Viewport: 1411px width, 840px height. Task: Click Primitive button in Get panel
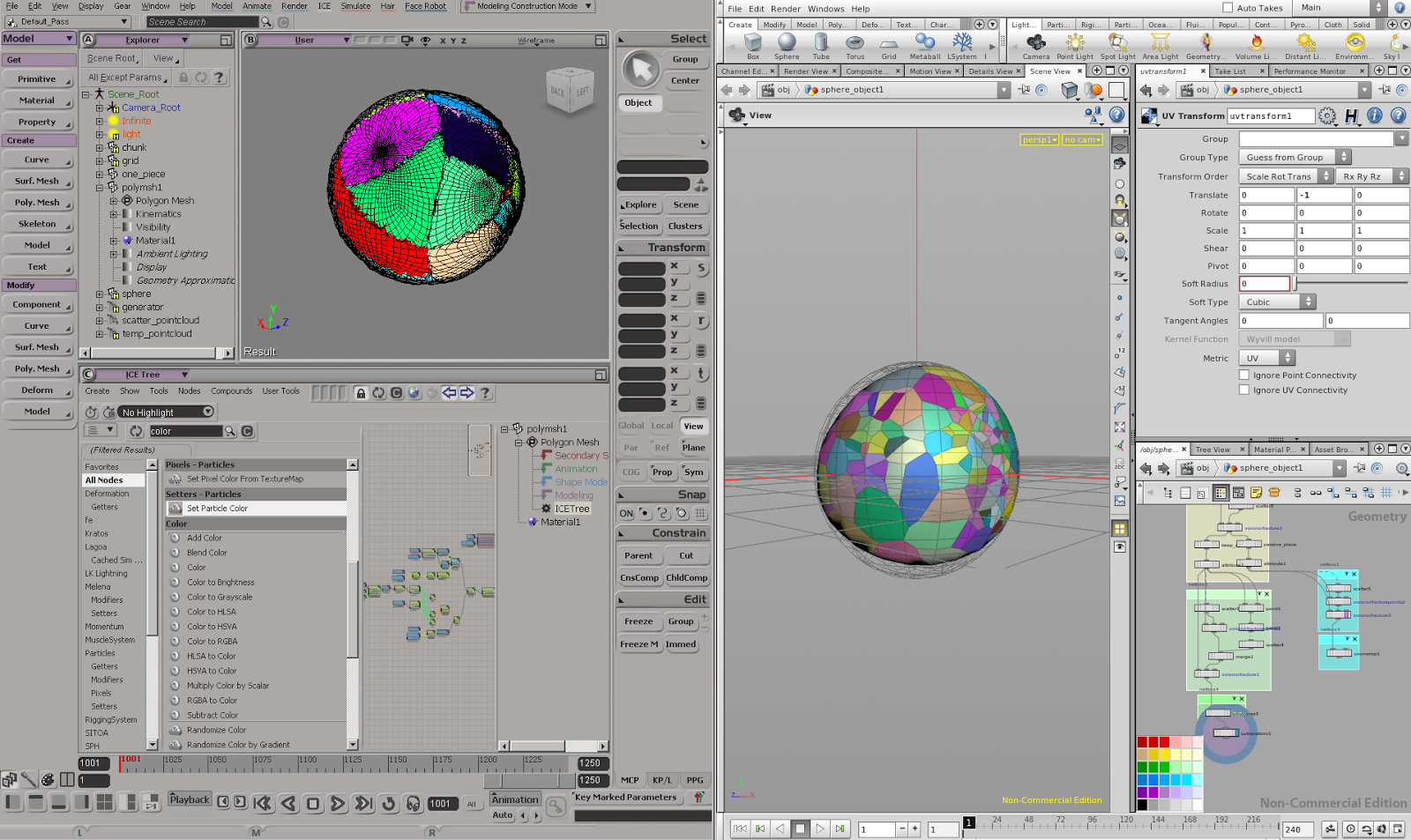pyautogui.click(x=37, y=79)
